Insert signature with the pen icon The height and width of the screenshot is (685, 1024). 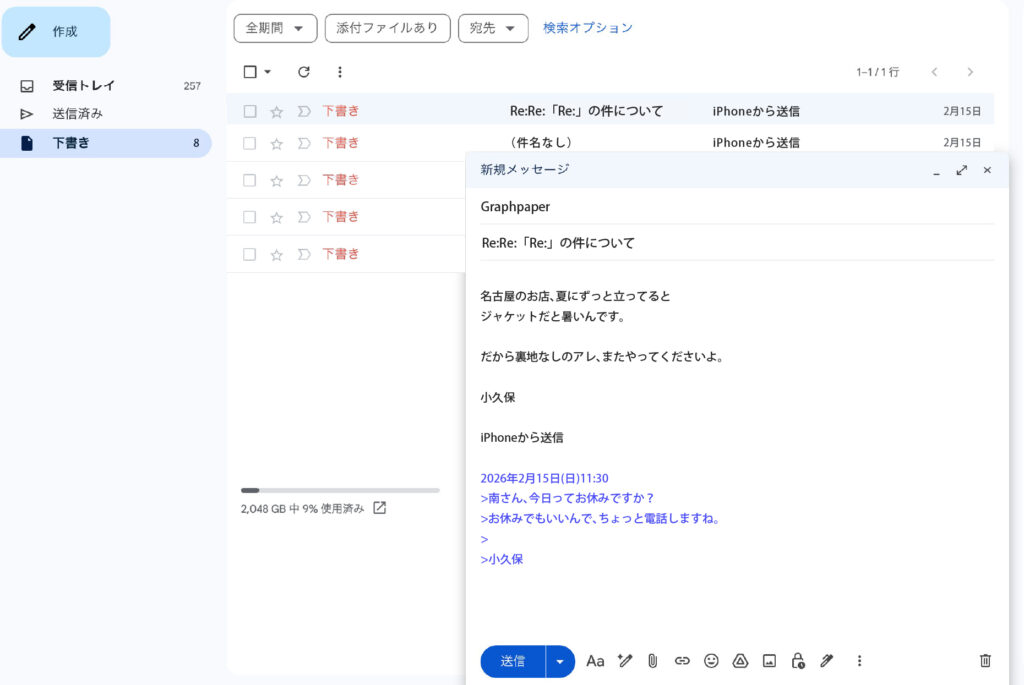point(827,661)
